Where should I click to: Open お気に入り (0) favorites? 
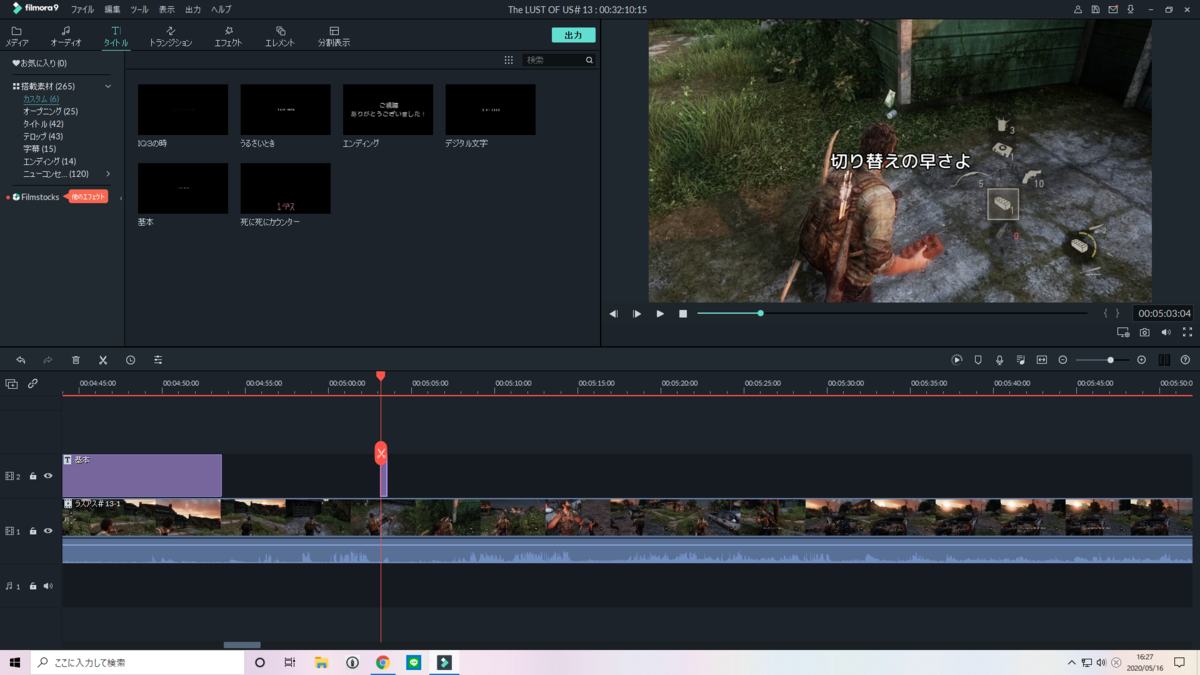pos(40,63)
